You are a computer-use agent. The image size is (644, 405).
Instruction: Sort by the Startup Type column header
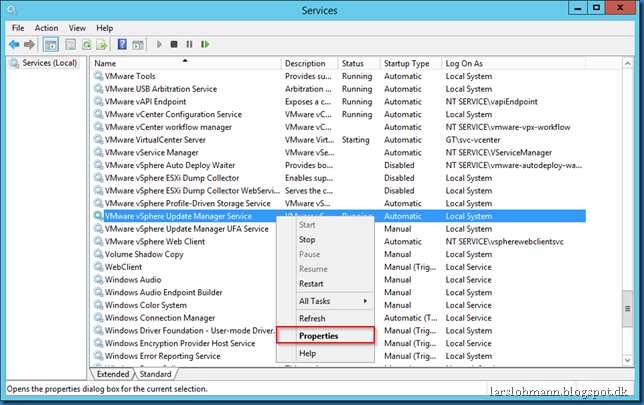point(410,63)
